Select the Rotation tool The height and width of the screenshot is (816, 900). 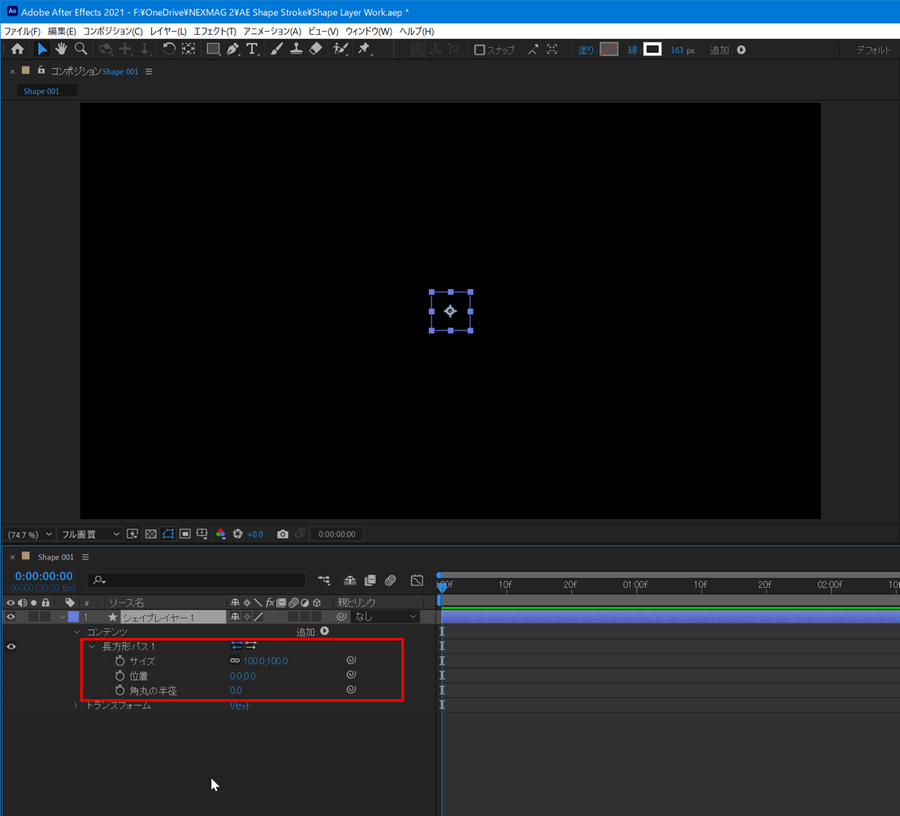(x=169, y=49)
